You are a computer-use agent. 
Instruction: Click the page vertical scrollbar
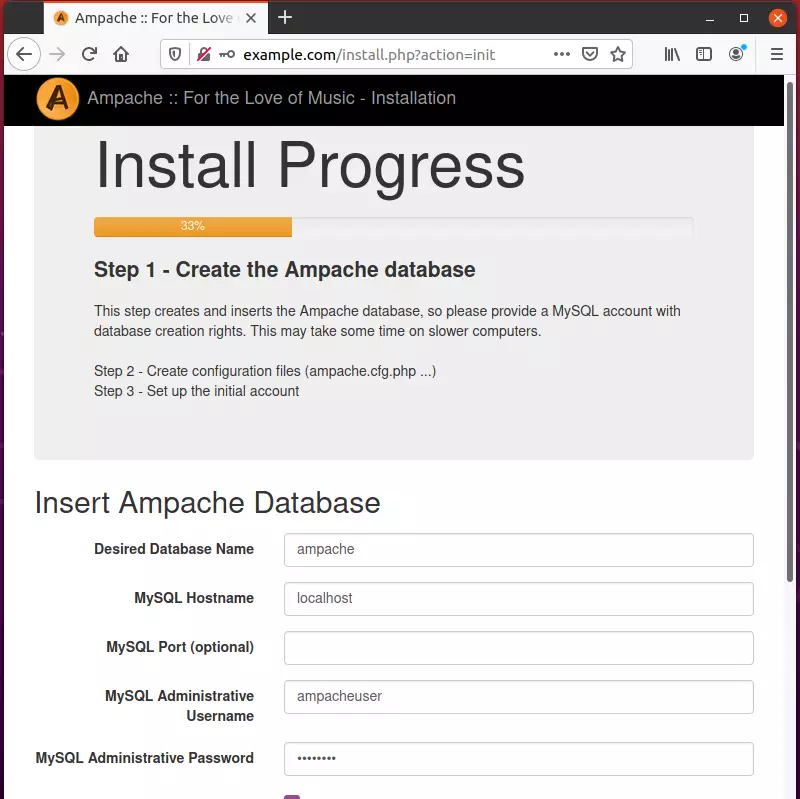[790, 332]
